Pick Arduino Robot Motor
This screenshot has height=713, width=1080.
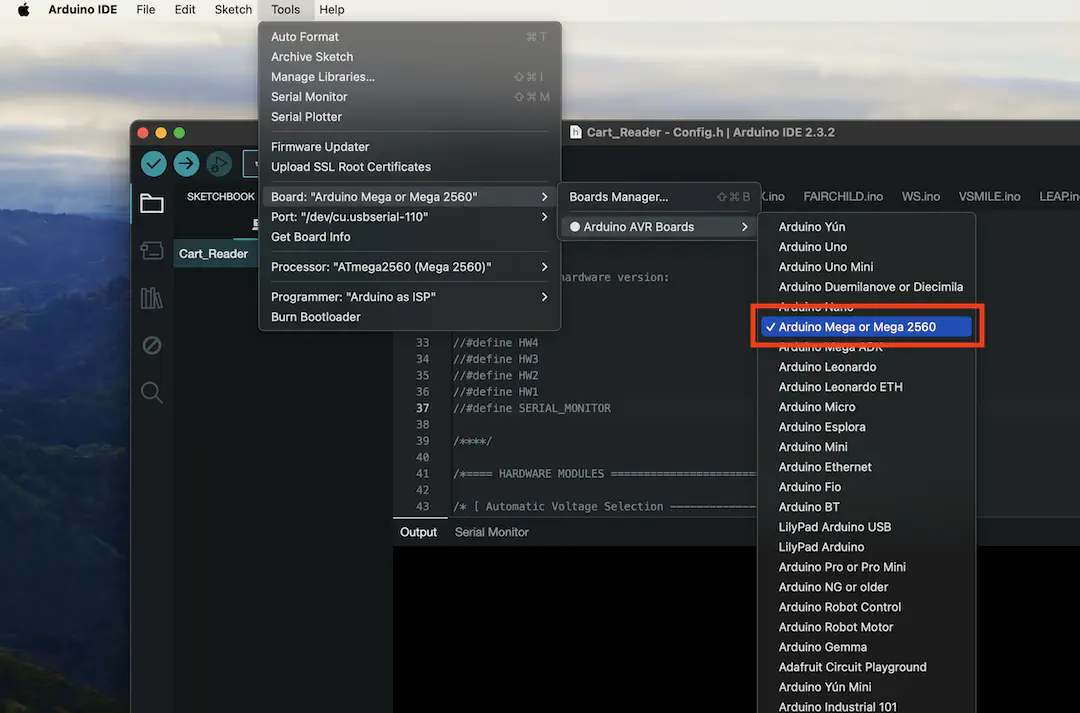click(866, 627)
